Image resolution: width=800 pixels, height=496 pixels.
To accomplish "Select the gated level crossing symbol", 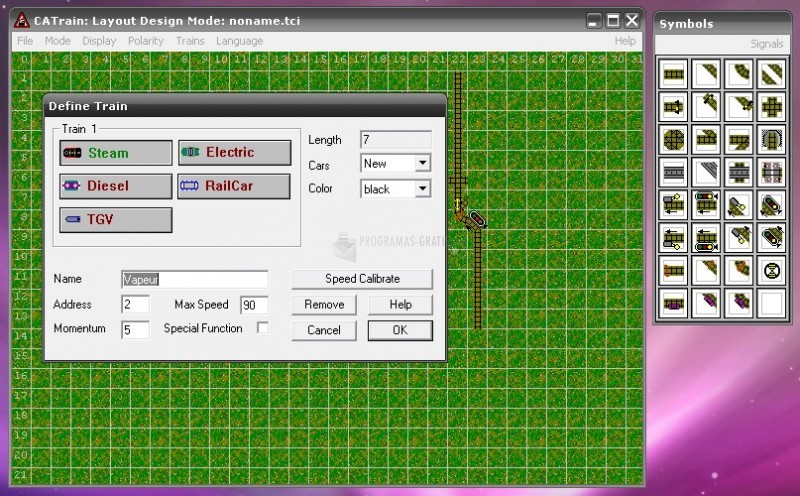I will 771,172.
